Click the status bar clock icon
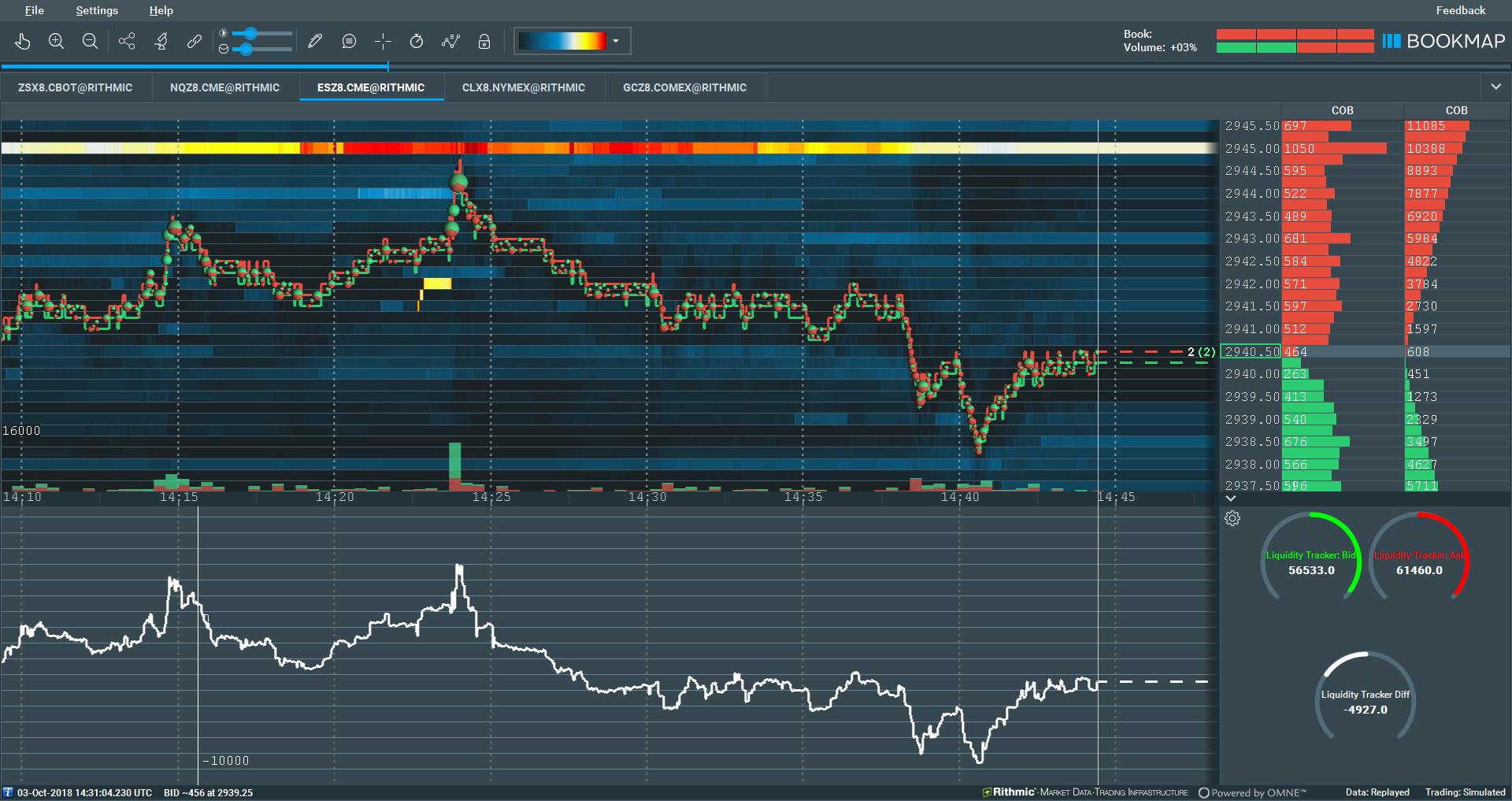This screenshot has width=1512, height=801. click(9, 793)
